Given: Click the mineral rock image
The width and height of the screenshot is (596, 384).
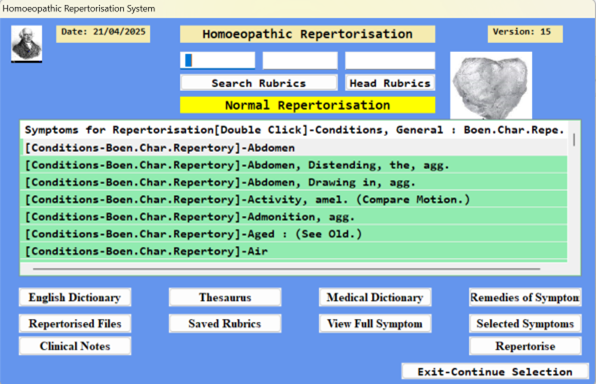Looking at the screenshot, I should point(491,86).
